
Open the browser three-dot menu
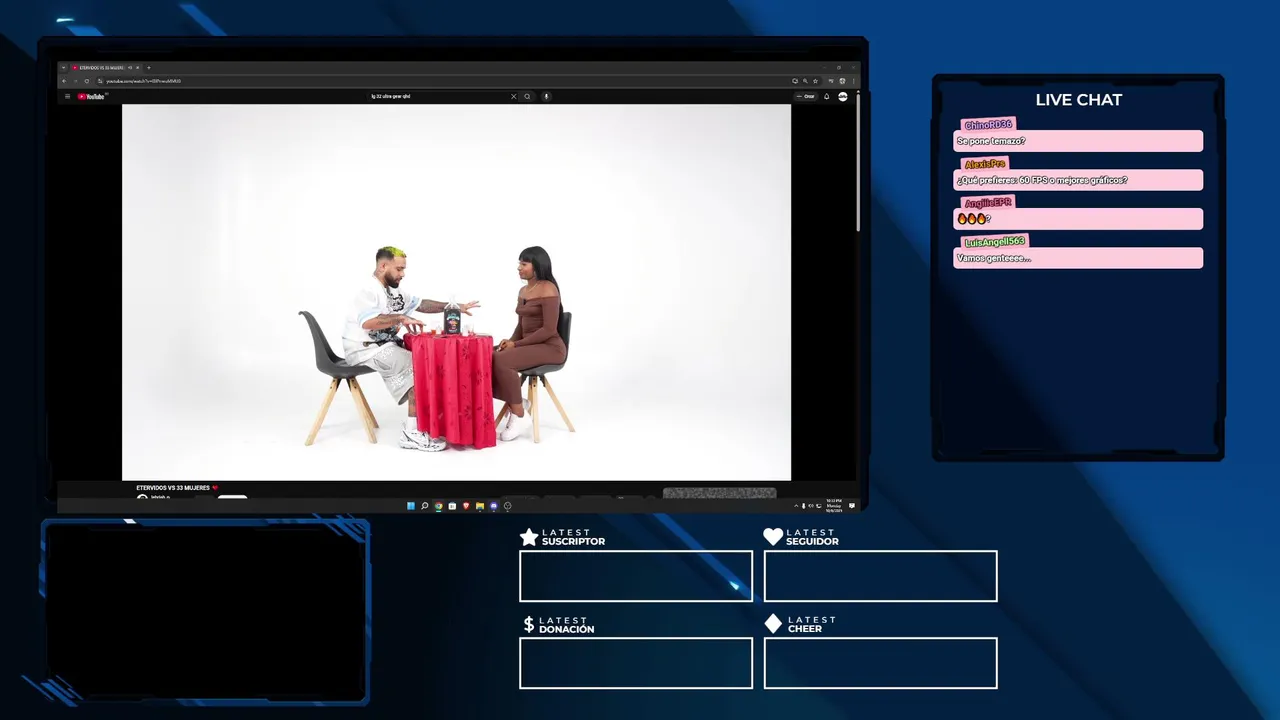tap(853, 81)
